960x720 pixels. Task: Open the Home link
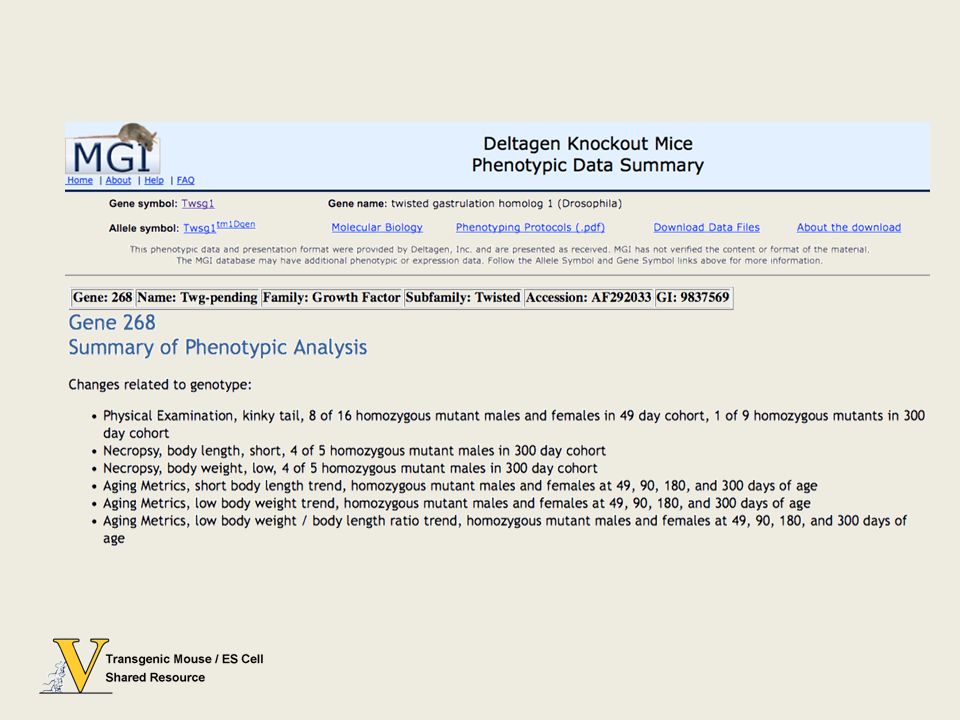pyautogui.click(x=80, y=181)
